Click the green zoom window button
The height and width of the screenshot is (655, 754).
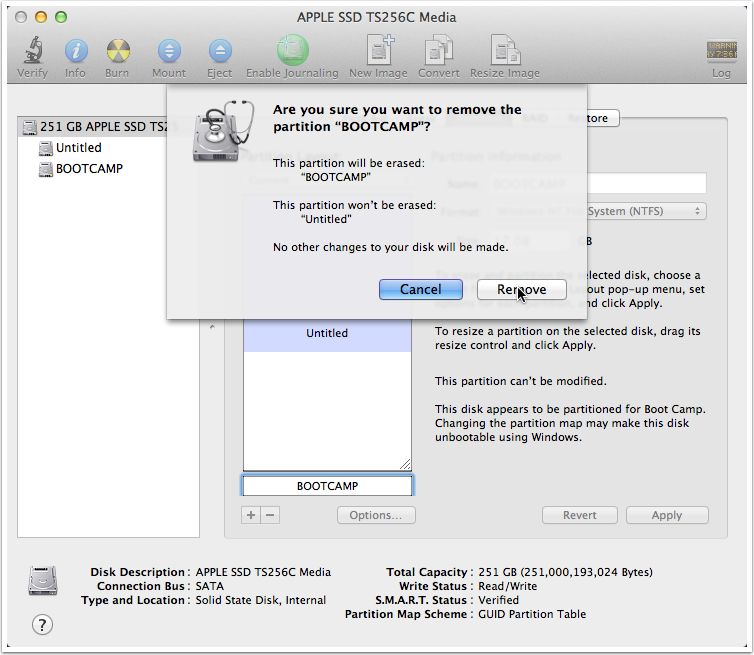(x=61, y=17)
